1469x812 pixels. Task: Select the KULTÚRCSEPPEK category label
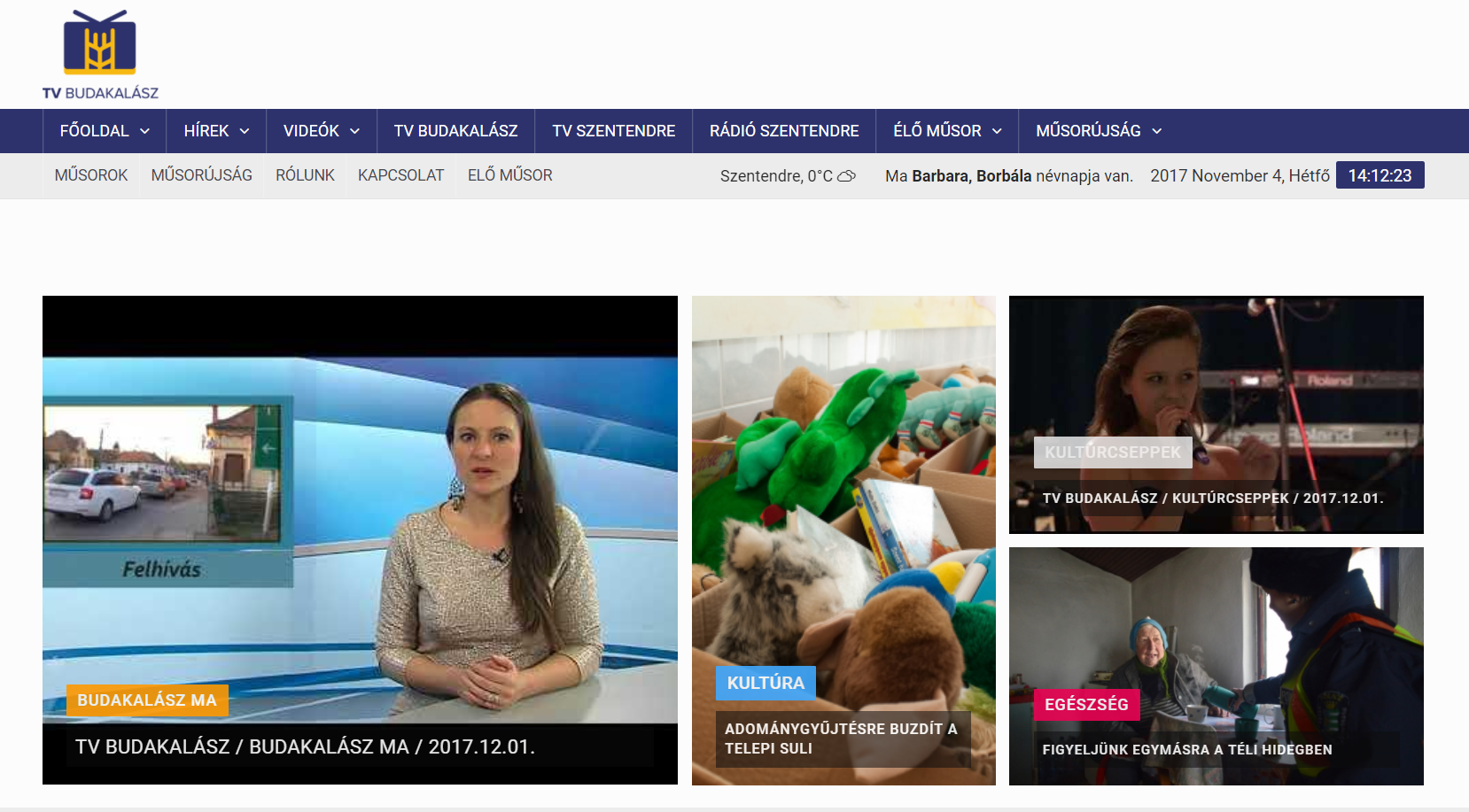coord(1112,452)
